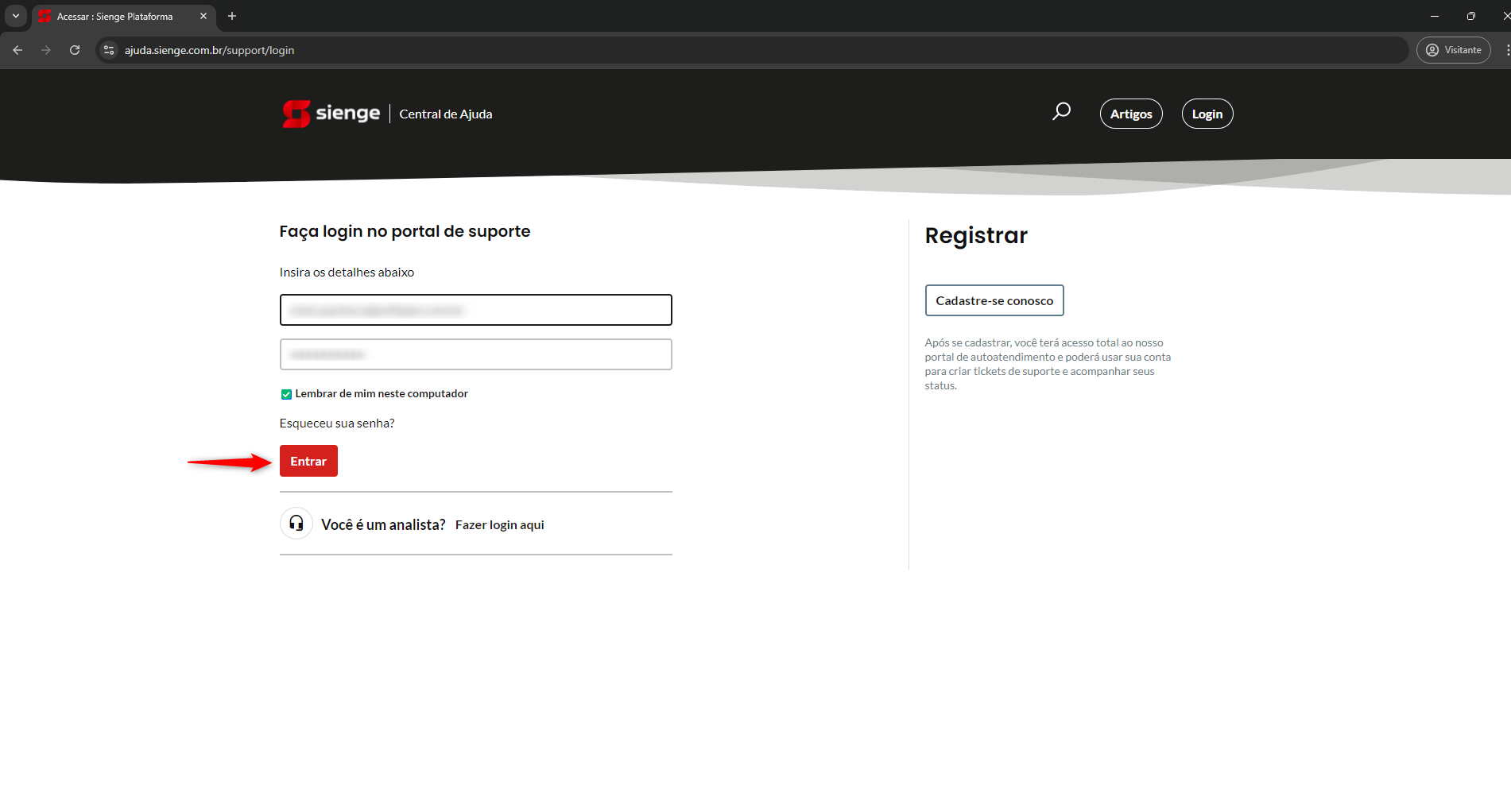
Task: Restore down the browser window
Action: (1471, 16)
